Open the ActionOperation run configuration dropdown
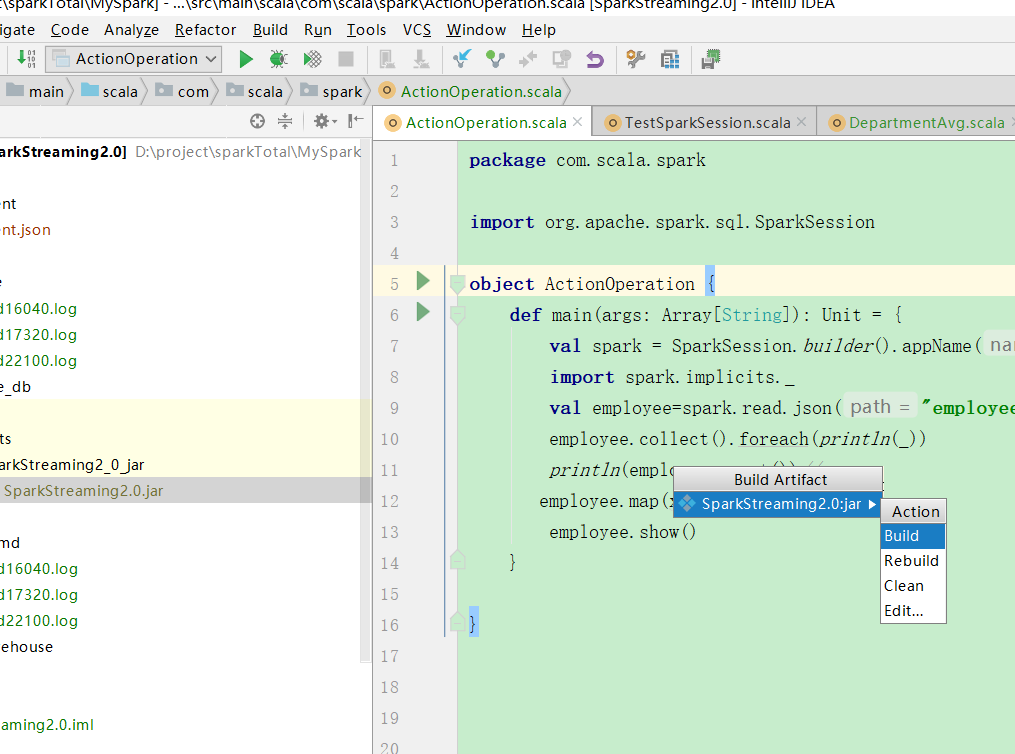1015x754 pixels. click(133, 59)
